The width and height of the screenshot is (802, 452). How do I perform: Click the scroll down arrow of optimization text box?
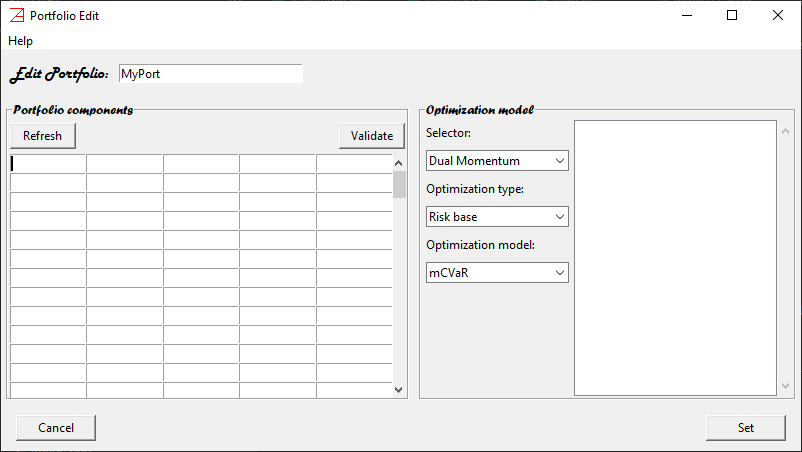(786, 386)
